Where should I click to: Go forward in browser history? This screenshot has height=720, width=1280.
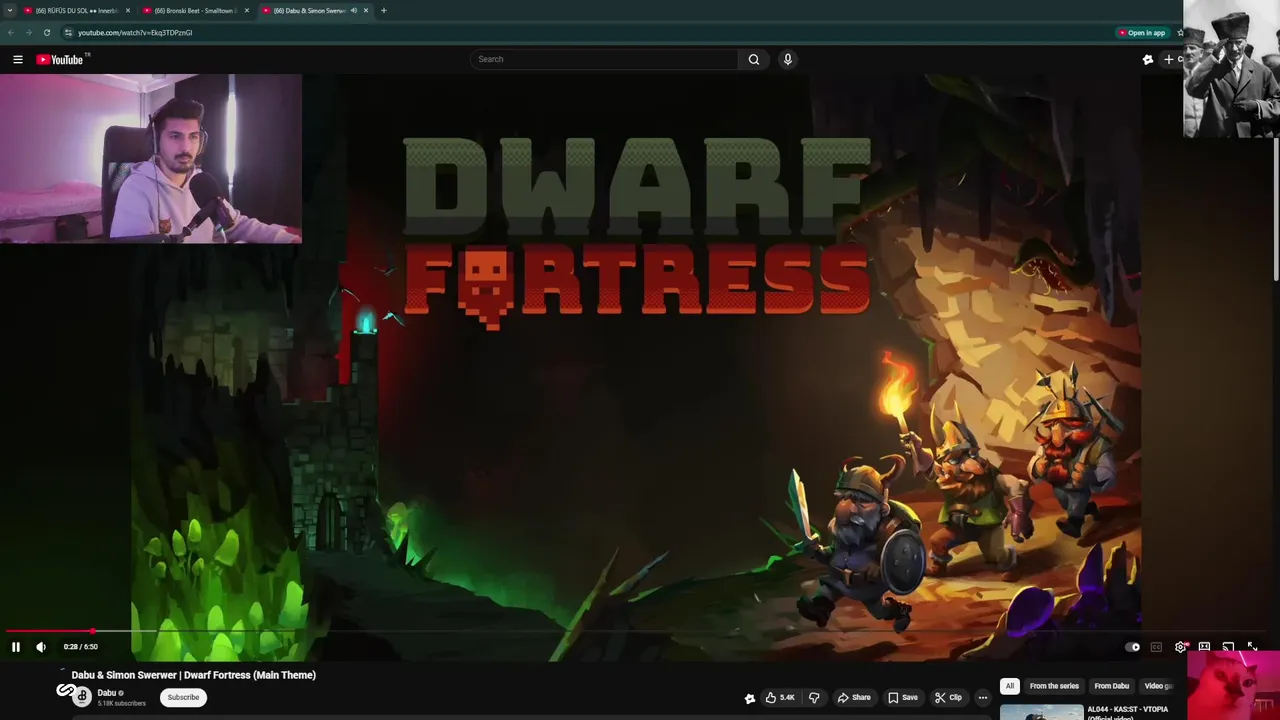click(x=28, y=32)
